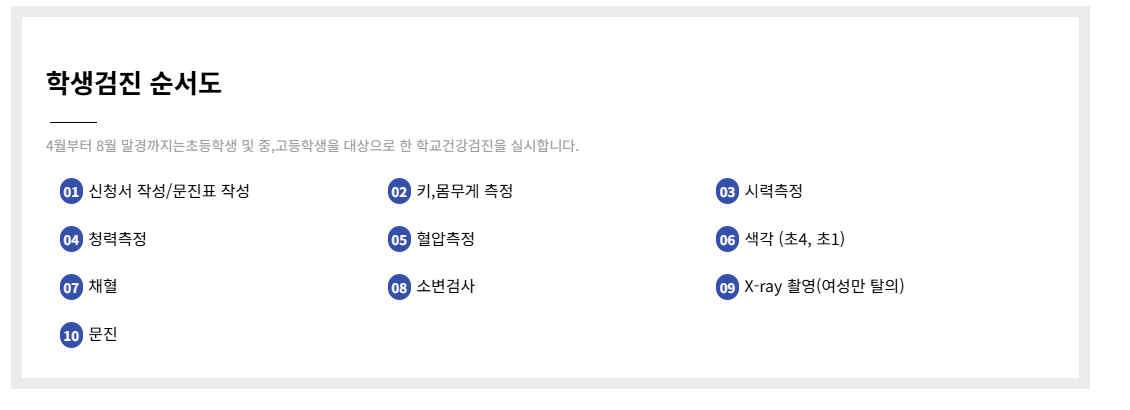Viewport: 1130px width, 410px height.
Task: Click the 소변검사 step label
Action: pyautogui.click(x=446, y=287)
